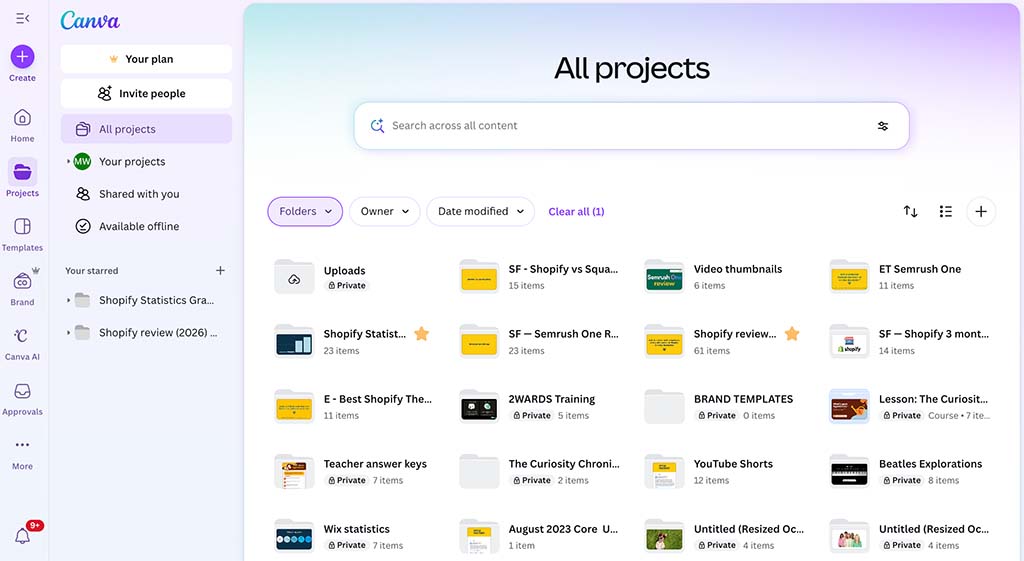The image size is (1024, 561).
Task: Open Approvals in the left rail
Action: [22, 398]
